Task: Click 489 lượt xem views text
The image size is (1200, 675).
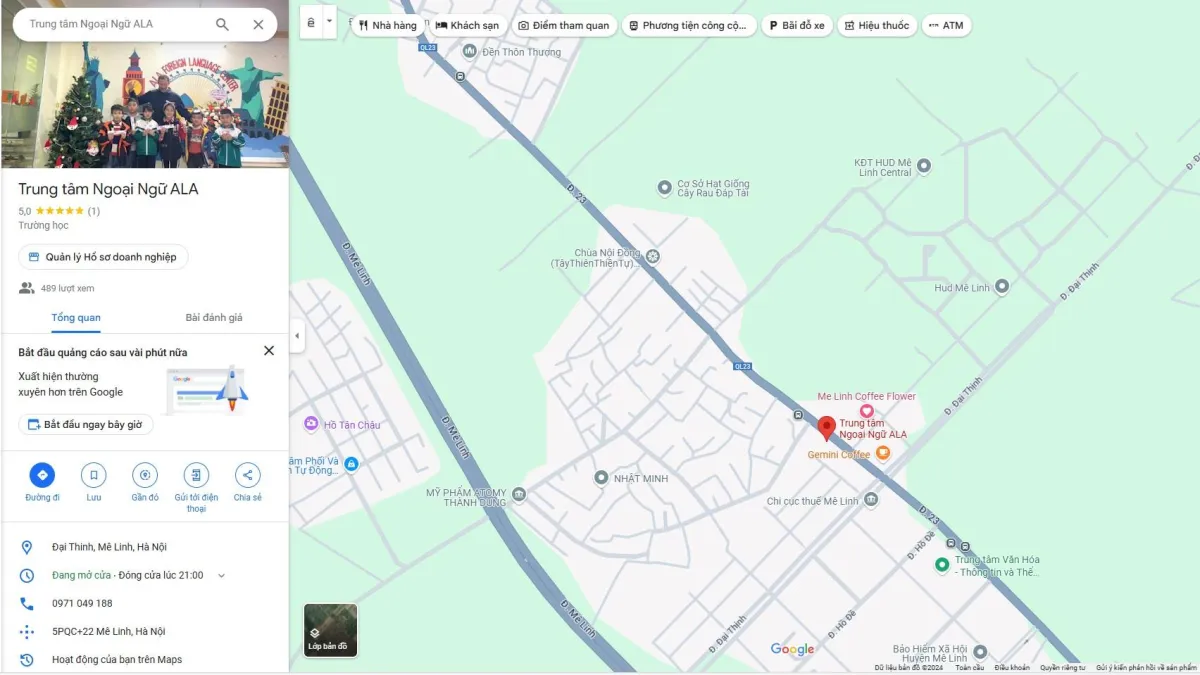Action: (x=68, y=288)
